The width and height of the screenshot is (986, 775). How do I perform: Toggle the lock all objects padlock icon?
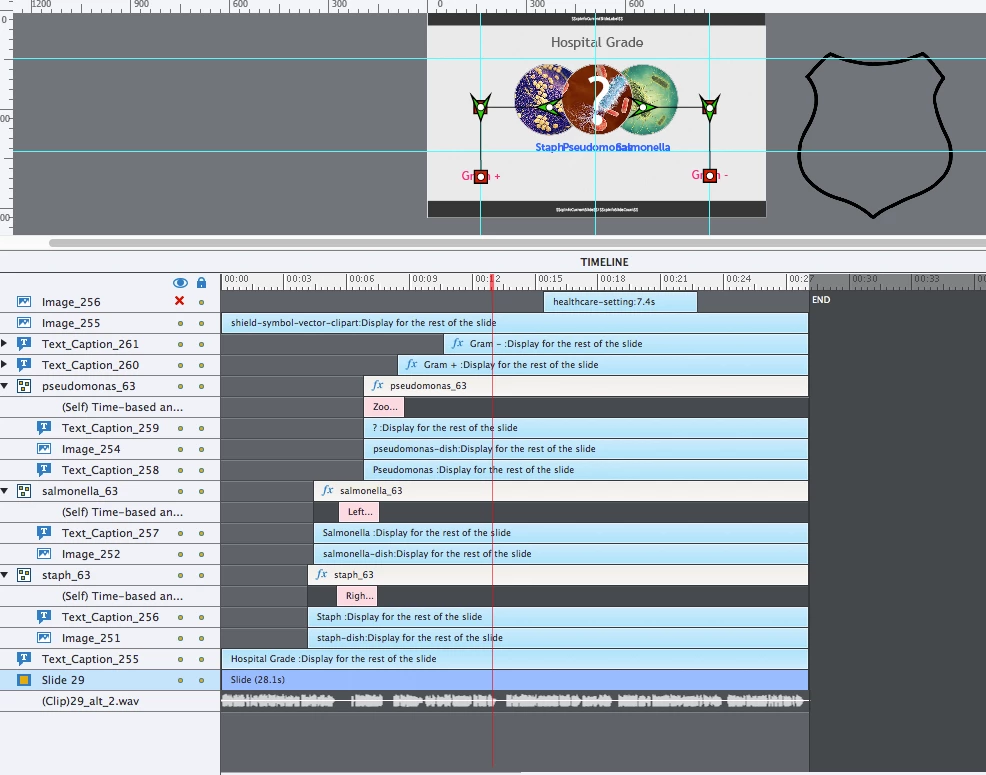pos(201,282)
